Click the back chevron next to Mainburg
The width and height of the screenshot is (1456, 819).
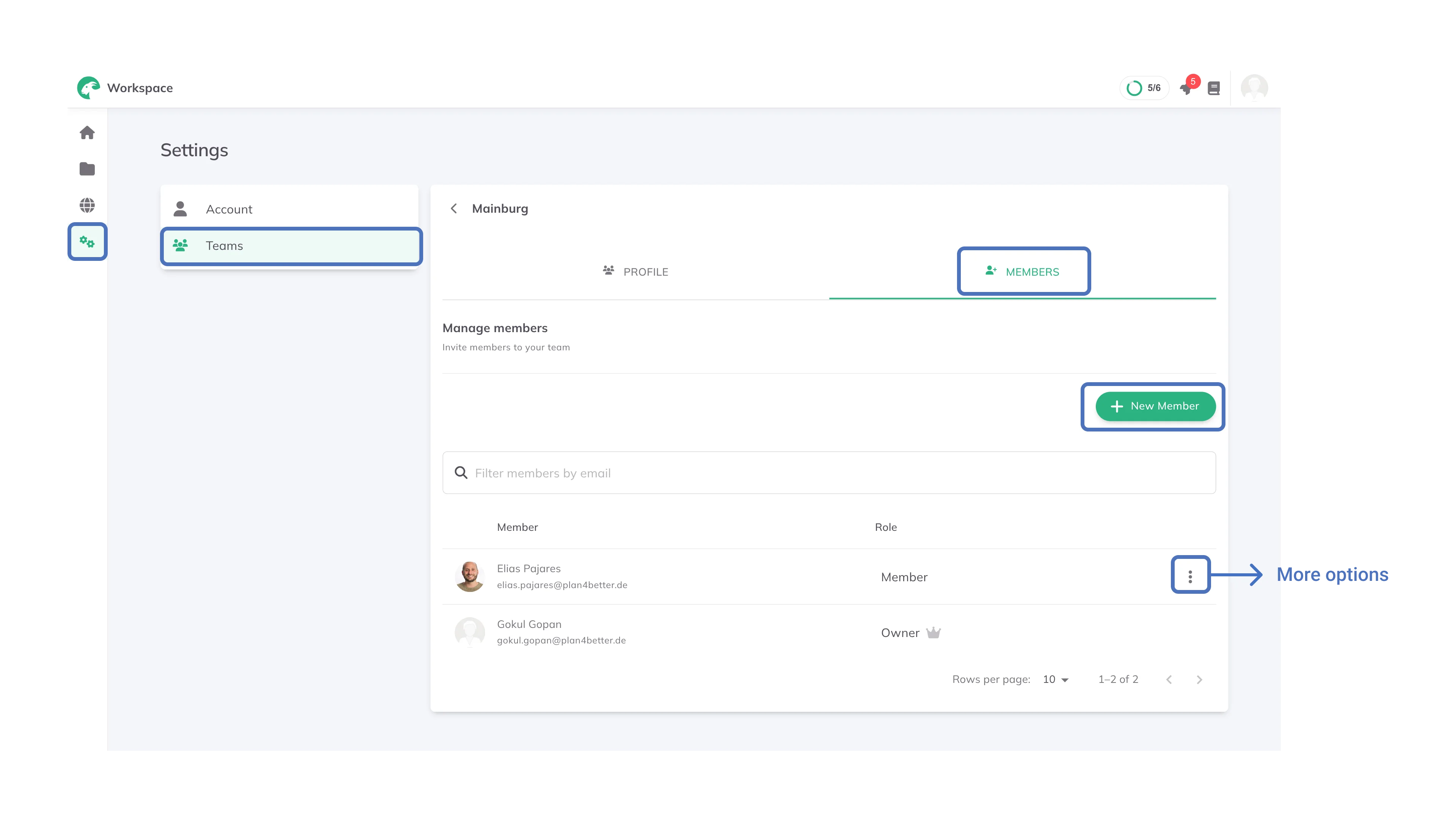453,209
